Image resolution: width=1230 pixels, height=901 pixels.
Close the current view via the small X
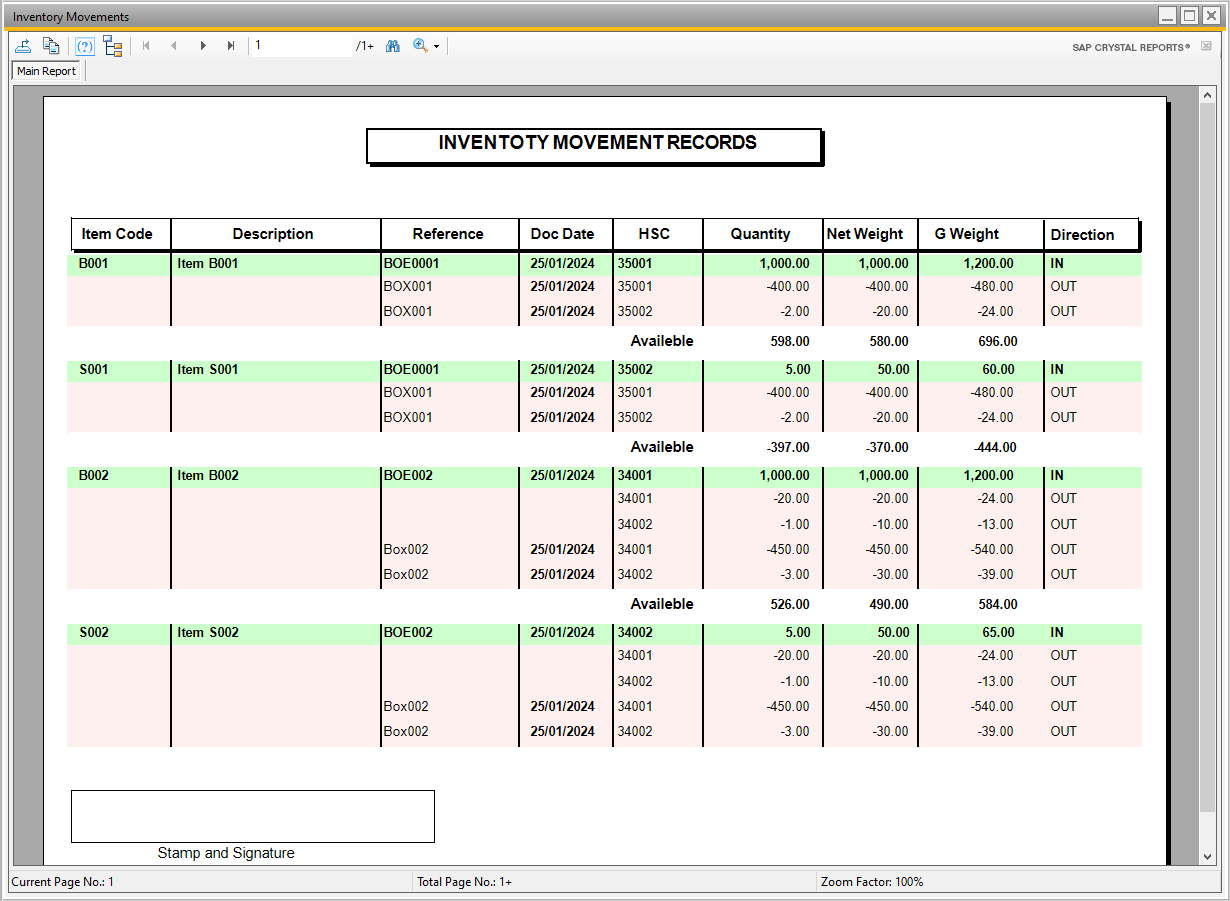(x=1206, y=46)
